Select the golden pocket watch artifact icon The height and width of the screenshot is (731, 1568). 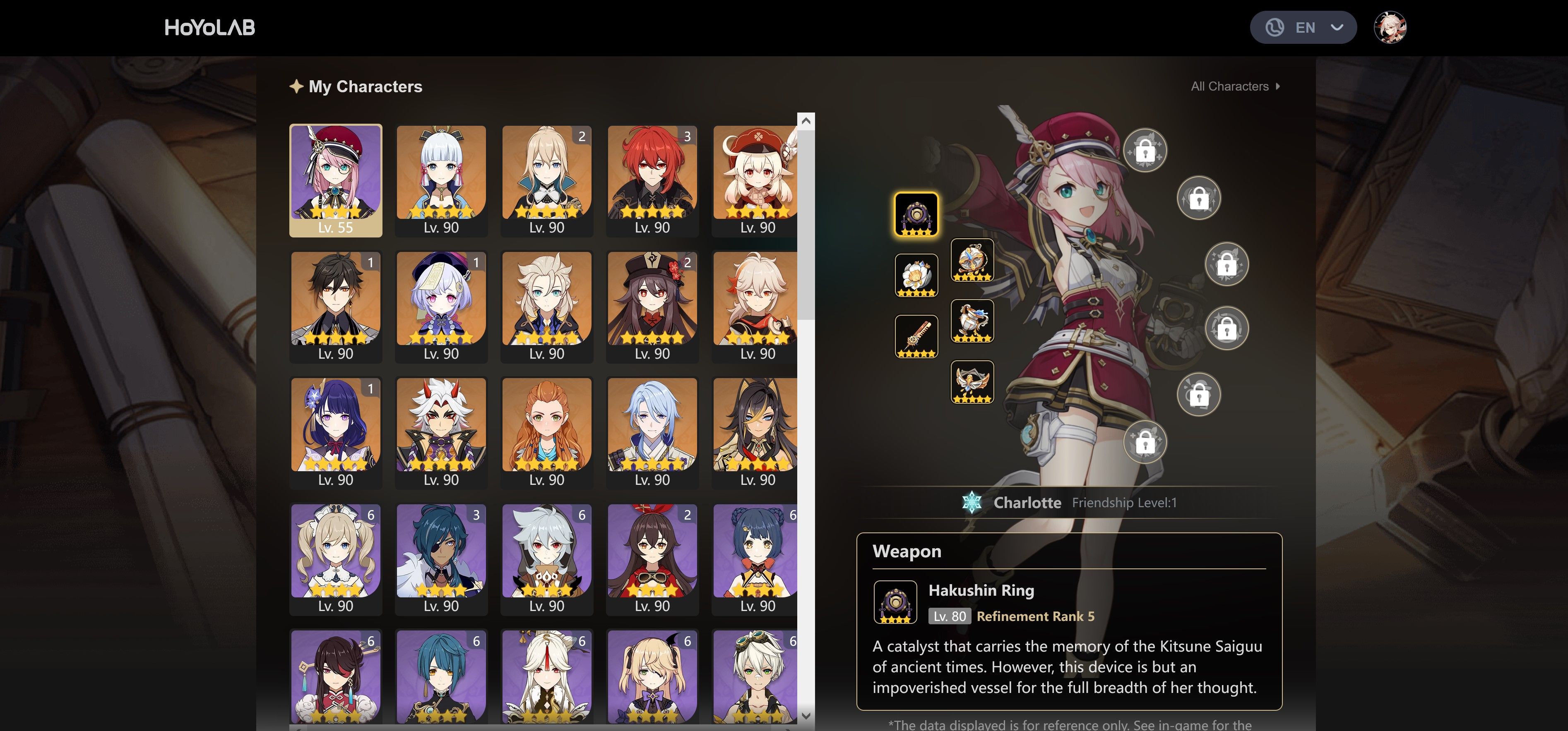tap(972, 260)
